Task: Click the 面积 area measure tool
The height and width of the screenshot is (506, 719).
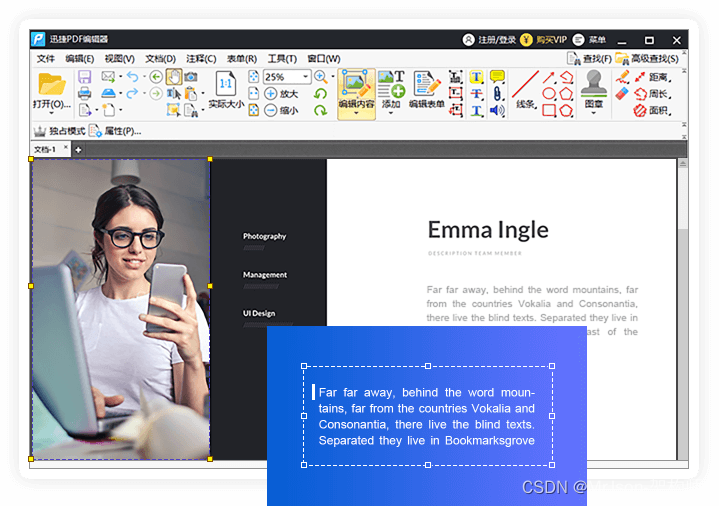Action: tap(653, 111)
